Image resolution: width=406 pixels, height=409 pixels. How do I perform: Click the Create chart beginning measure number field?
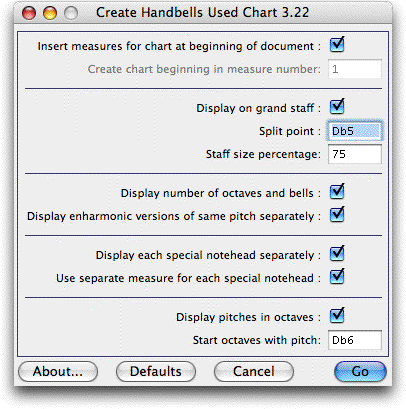(x=355, y=69)
